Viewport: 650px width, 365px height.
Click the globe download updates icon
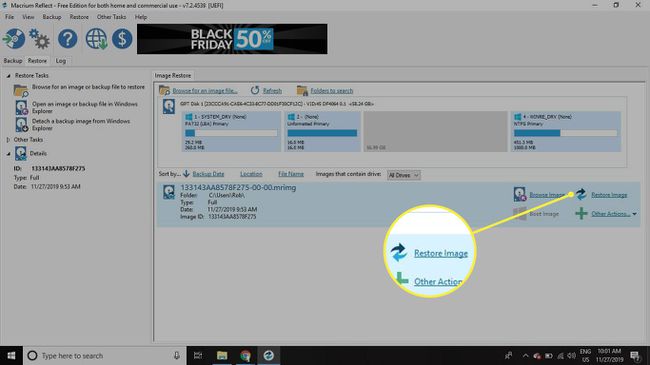[97, 39]
